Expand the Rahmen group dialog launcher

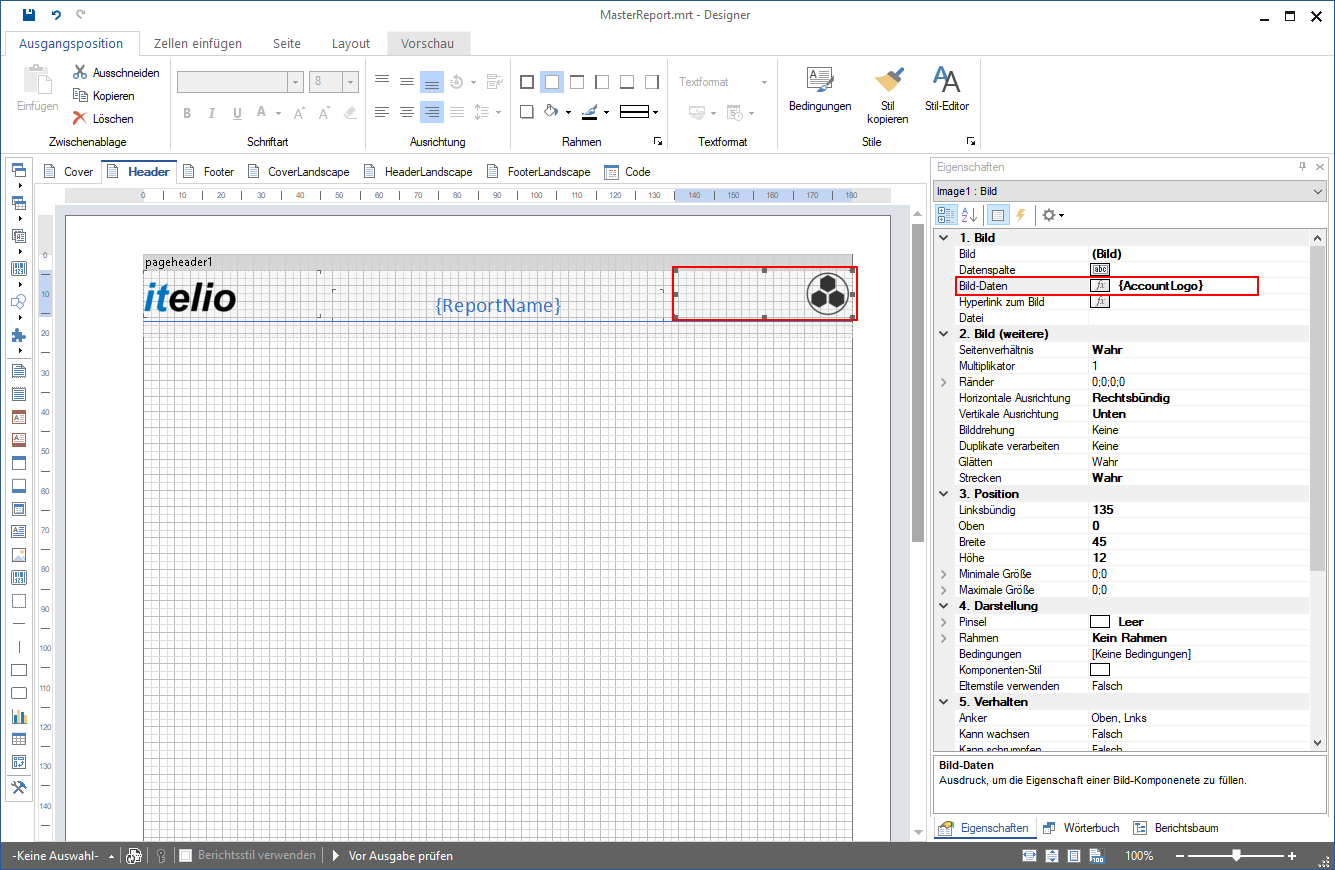tap(658, 142)
